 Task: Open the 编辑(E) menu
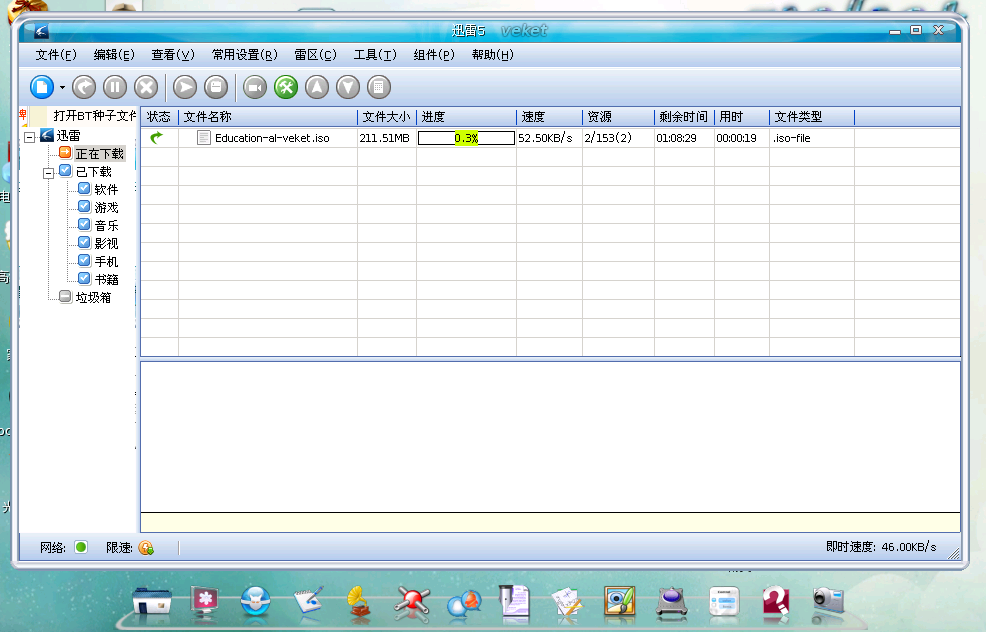click(x=114, y=55)
